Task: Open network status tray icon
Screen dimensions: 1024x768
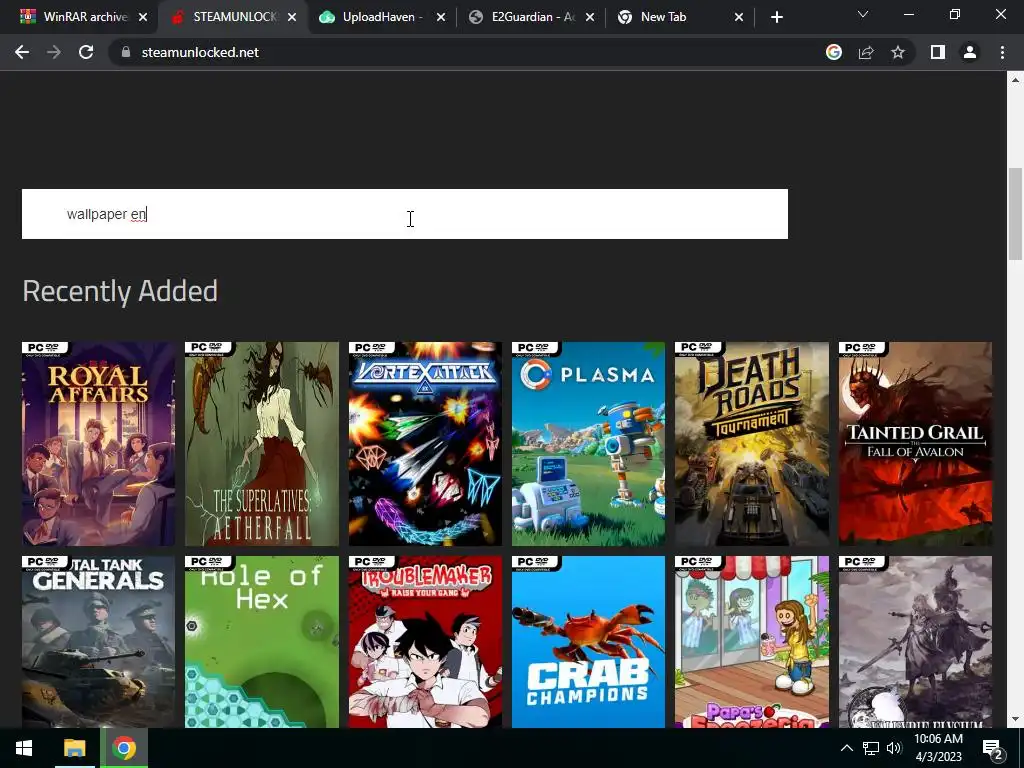Action: pos(871,748)
